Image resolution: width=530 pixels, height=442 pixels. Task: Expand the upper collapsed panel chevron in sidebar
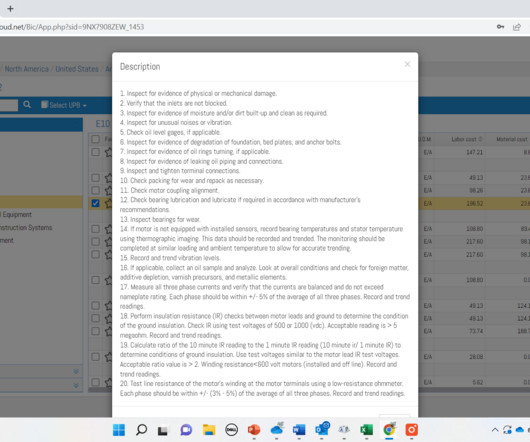click(x=76, y=372)
